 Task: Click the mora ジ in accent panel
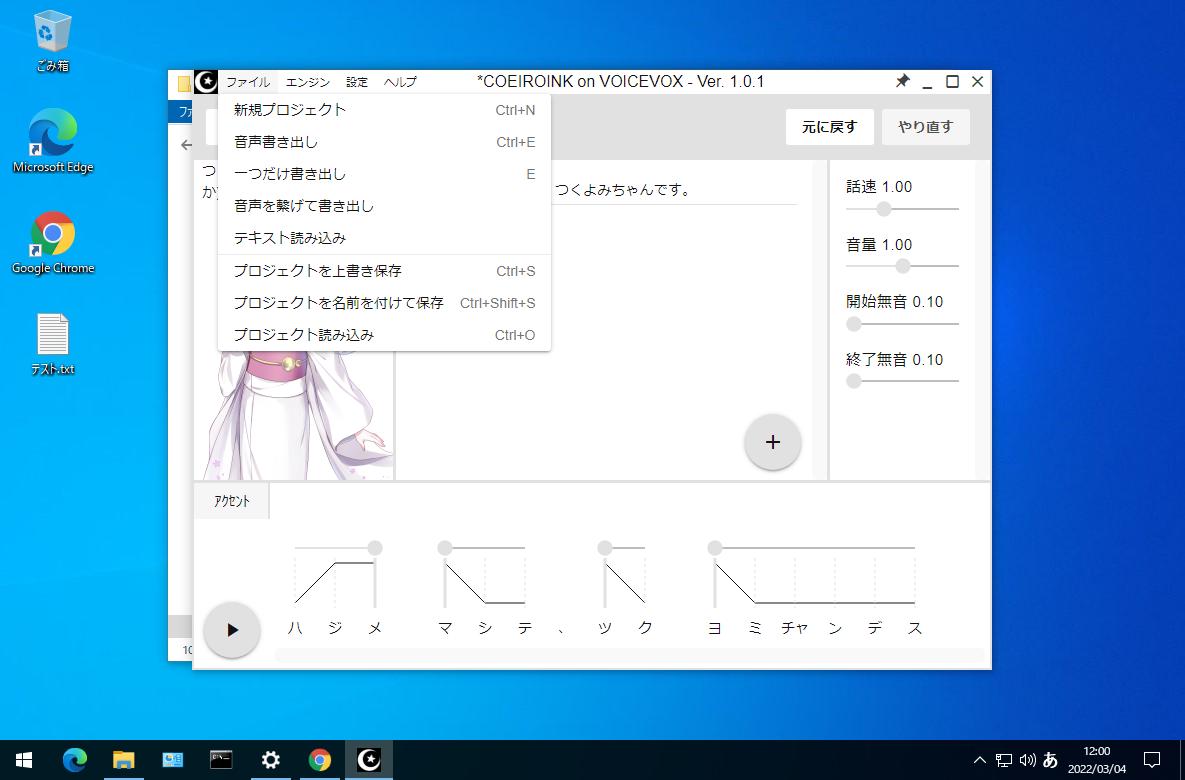pyautogui.click(x=336, y=628)
